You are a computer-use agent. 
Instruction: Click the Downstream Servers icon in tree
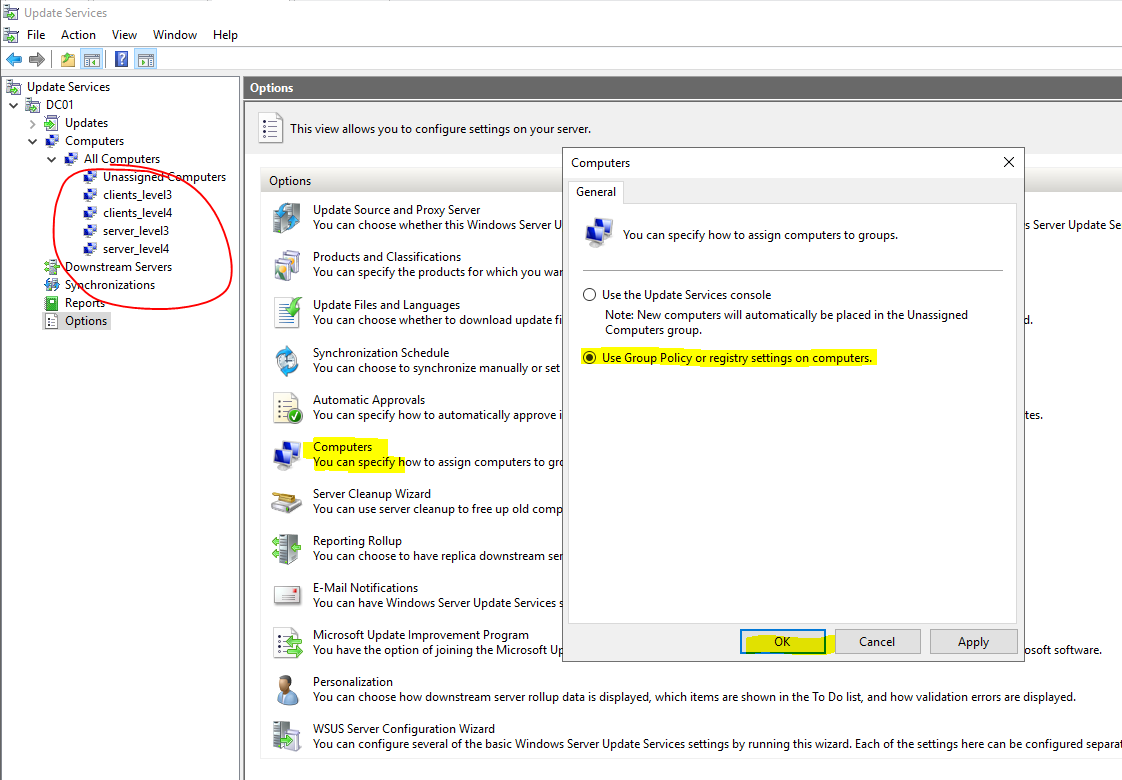tap(52, 267)
